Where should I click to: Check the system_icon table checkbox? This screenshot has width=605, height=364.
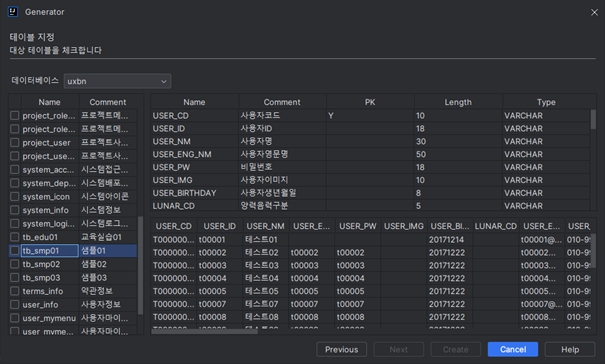[15, 196]
